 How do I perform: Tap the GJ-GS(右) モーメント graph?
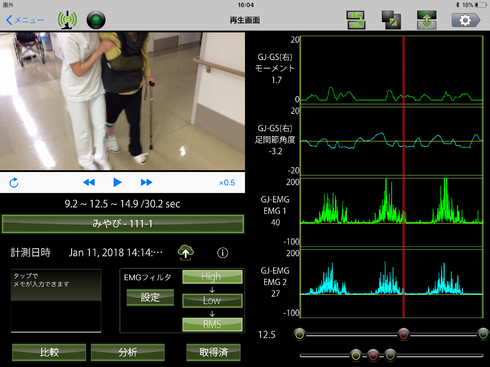[x=392, y=70]
